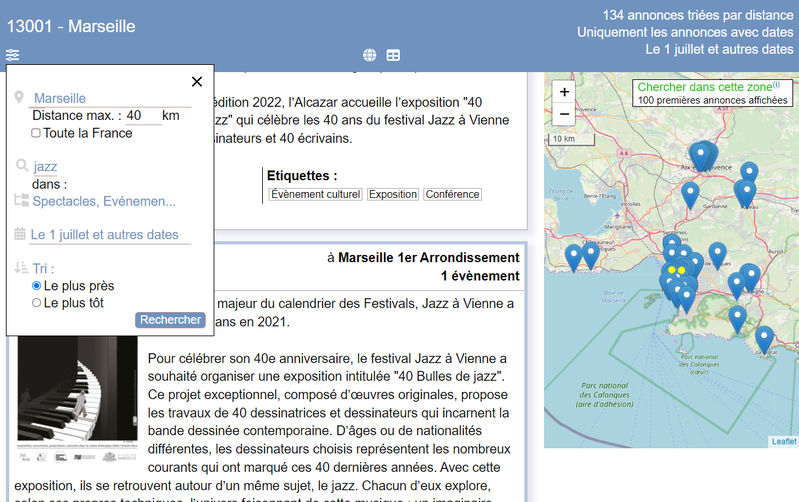This screenshot has height=502, width=799.
Task: Click the Évènement culturel tag
Action: [315, 194]
